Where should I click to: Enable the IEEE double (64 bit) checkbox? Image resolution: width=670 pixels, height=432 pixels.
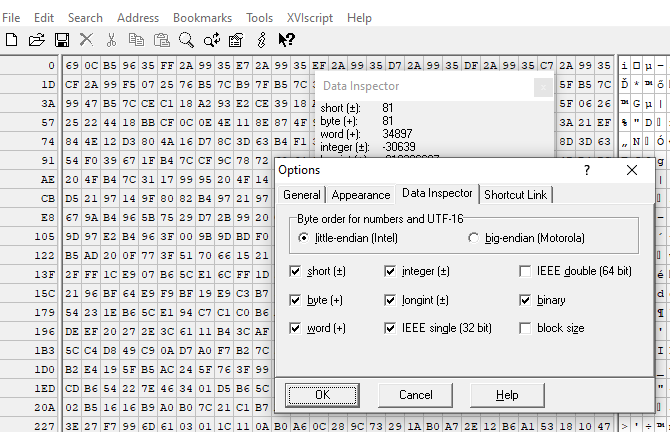click(x=525, y=271)
